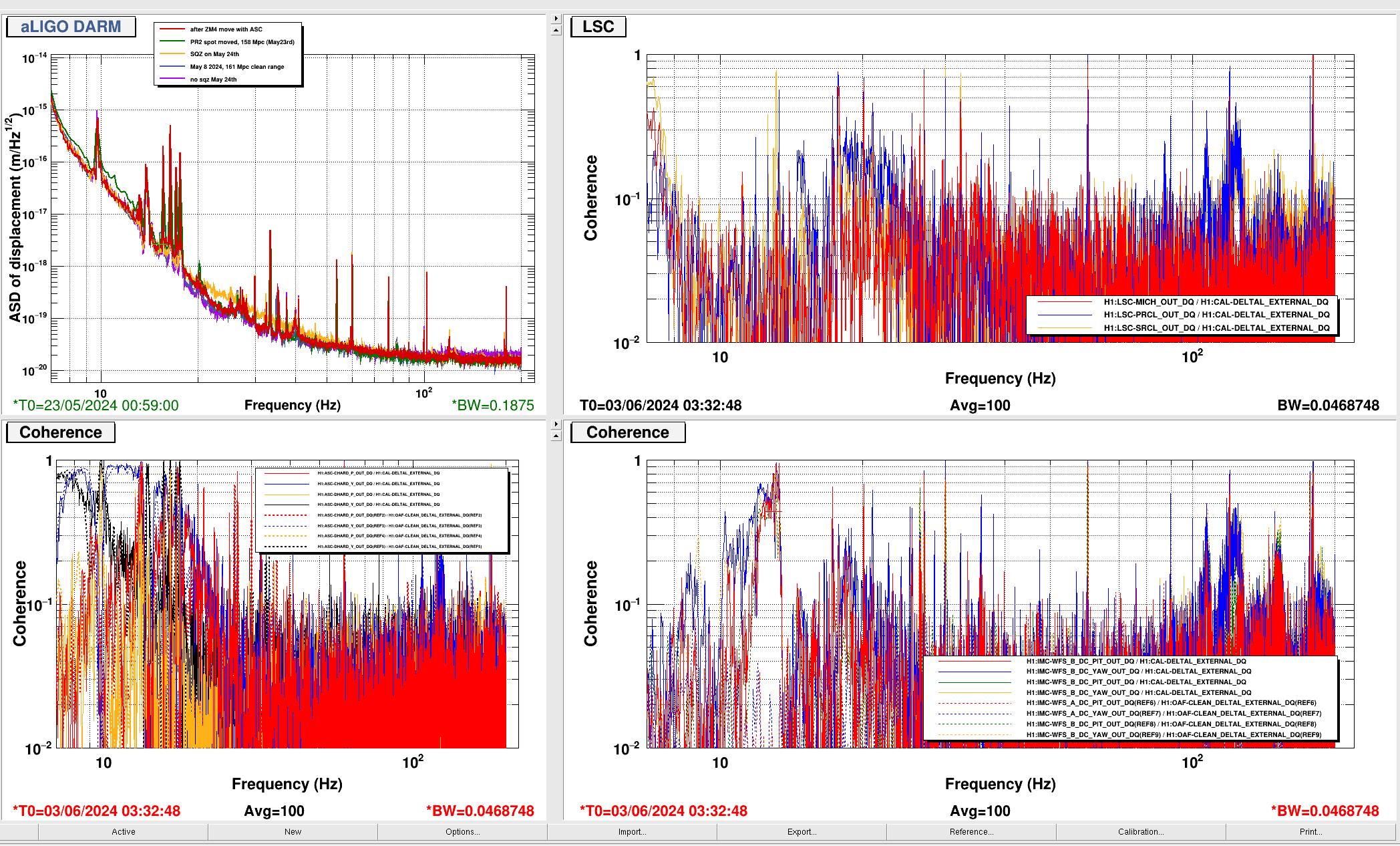Select the LSC plot title box
The height and width of the screenshot is (846, 1400).
point(598,27)
